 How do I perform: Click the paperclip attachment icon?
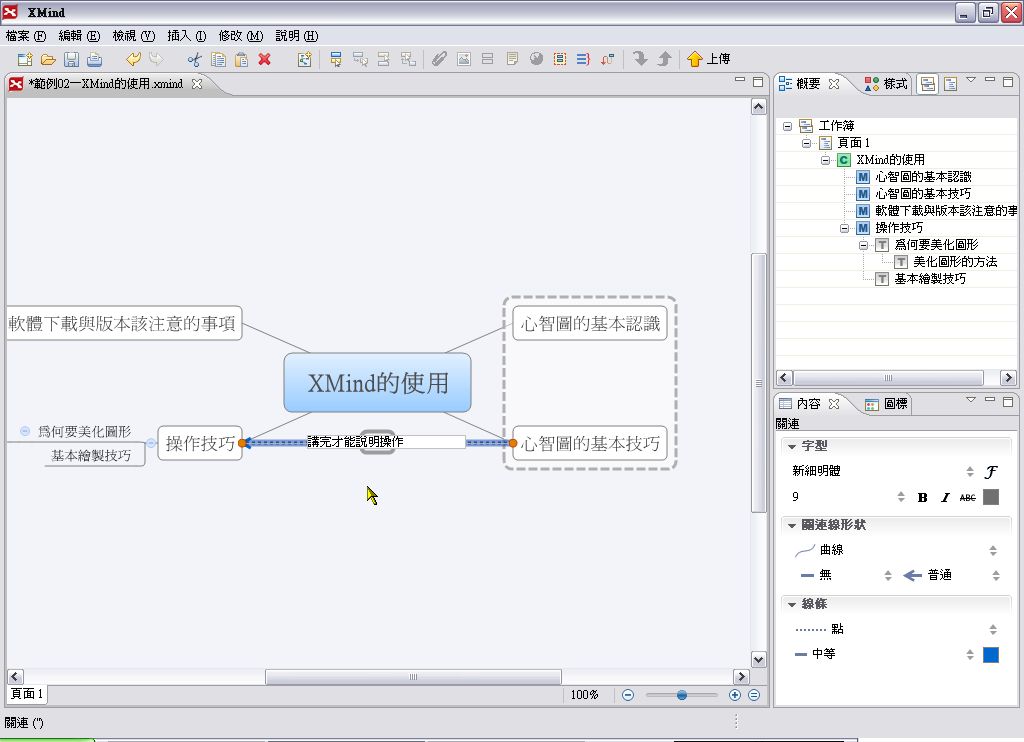(x=439, y=59)
